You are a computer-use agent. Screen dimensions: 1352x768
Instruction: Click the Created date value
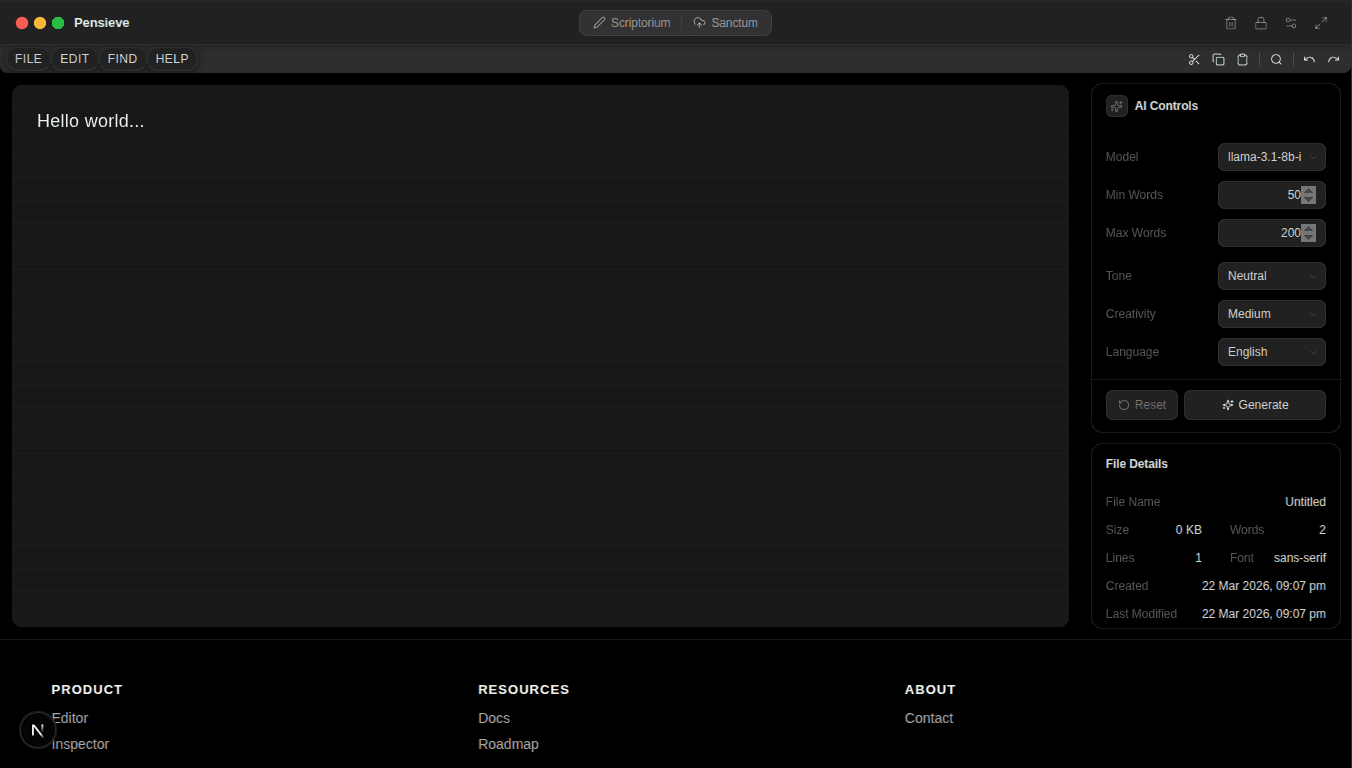click(x=1264, y=586)
